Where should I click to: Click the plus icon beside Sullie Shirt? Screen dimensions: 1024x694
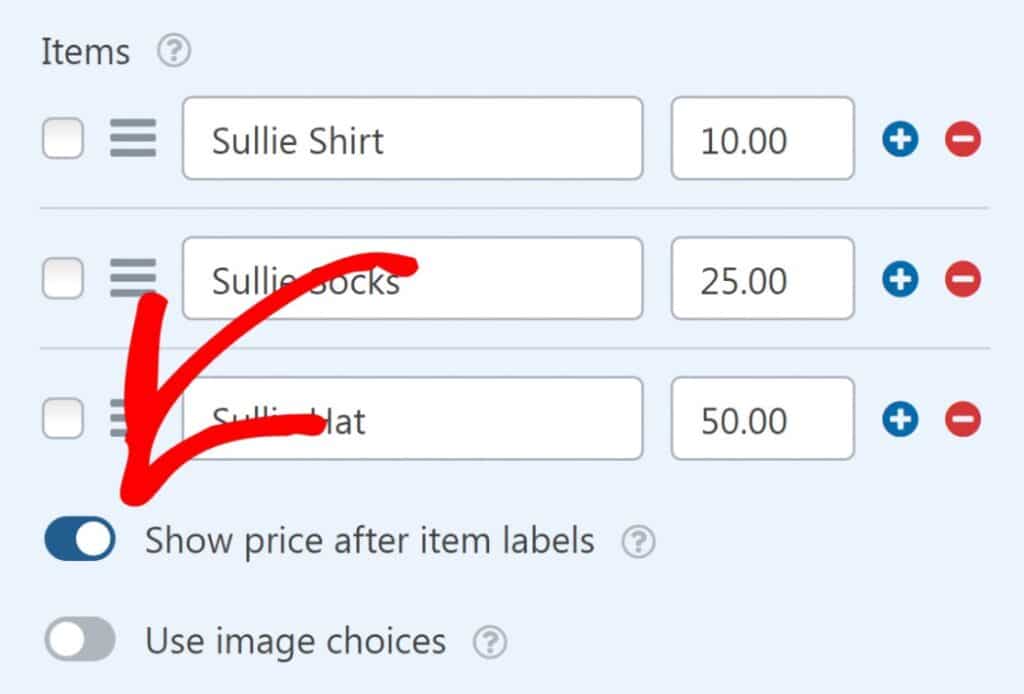coord(899,139)
